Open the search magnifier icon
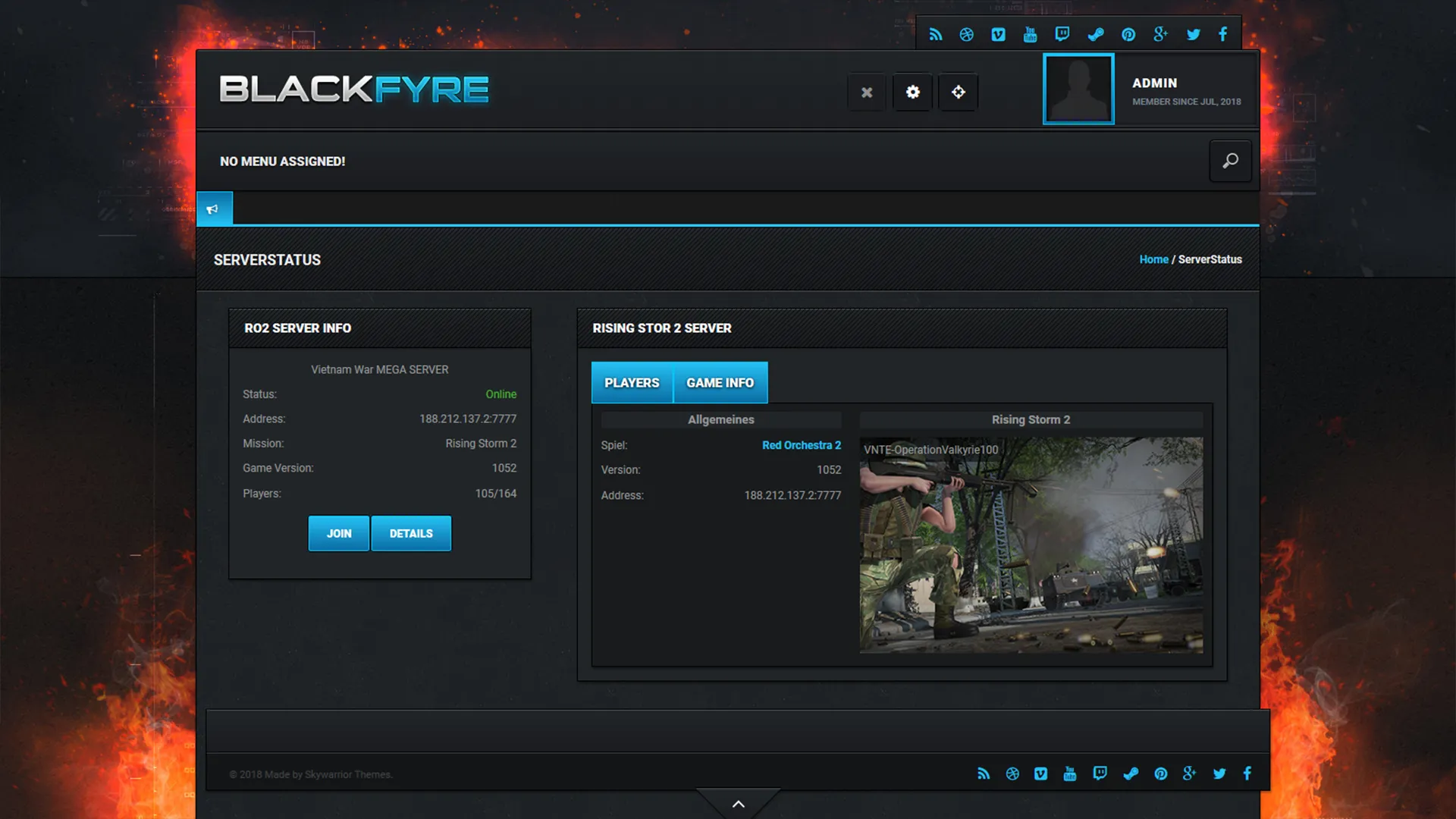The image size is (1456, 819). point(1230,161)
